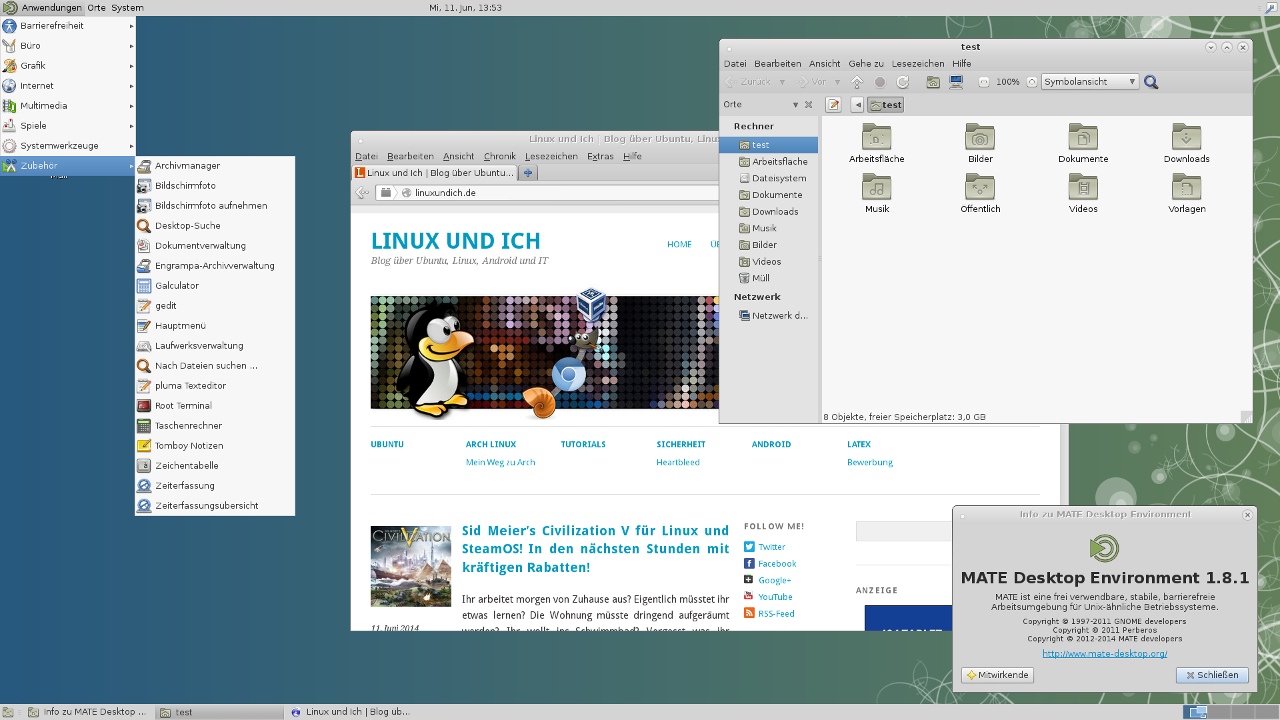Screen dimensions: 1280x720
Task: Reload the folder view in file manager
Action: click(x=903, y=82)
